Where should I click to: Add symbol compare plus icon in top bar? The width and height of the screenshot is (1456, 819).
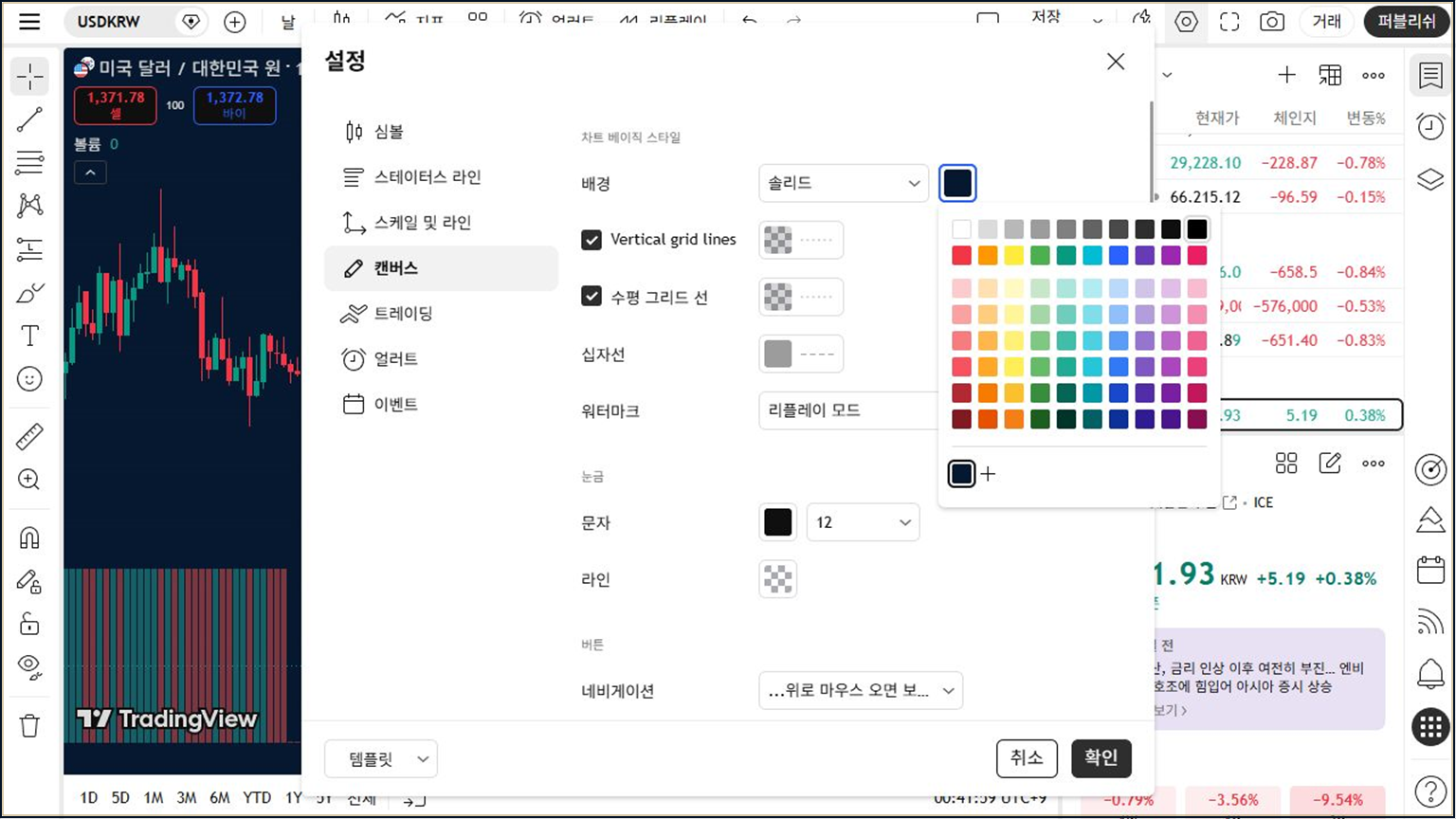(235, 22)
